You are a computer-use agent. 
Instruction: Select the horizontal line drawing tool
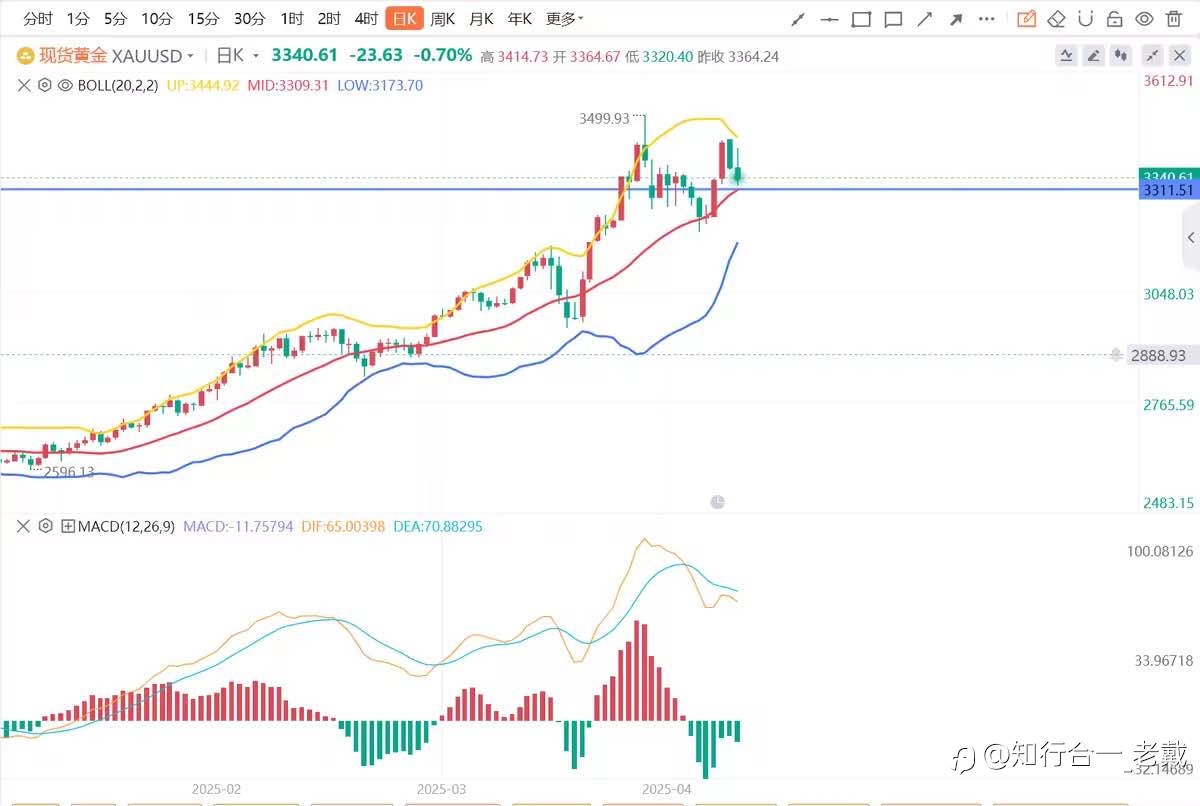click(829, 19)
